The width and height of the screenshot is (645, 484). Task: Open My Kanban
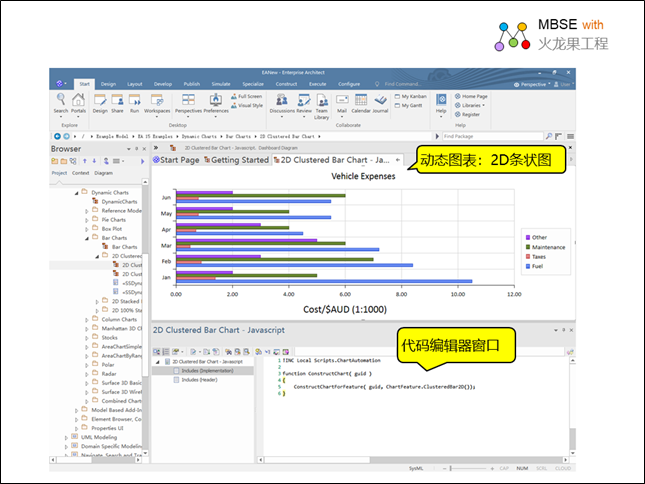click(411, 96)
